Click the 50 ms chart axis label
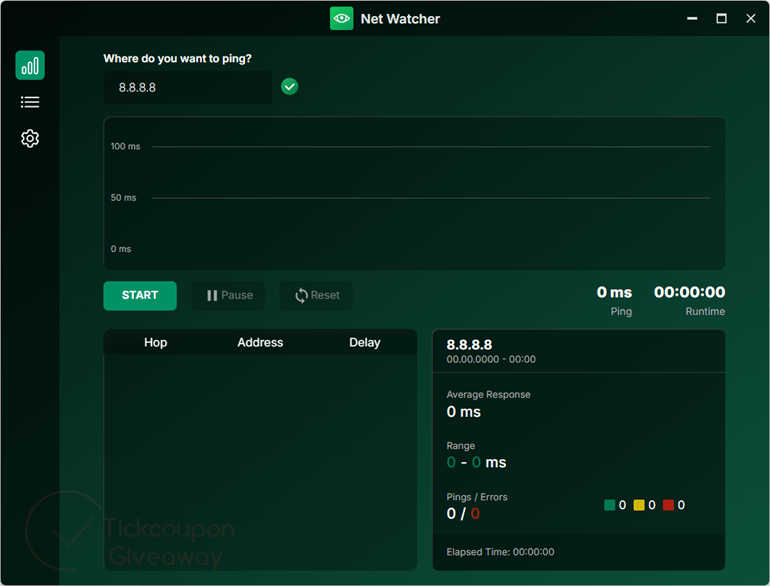Image resolution: width=770 pixels, height=586 pixels. (x=123, y=197)
